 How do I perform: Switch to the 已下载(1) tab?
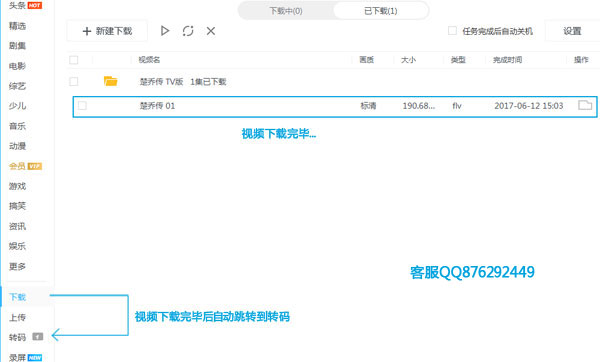381,11
